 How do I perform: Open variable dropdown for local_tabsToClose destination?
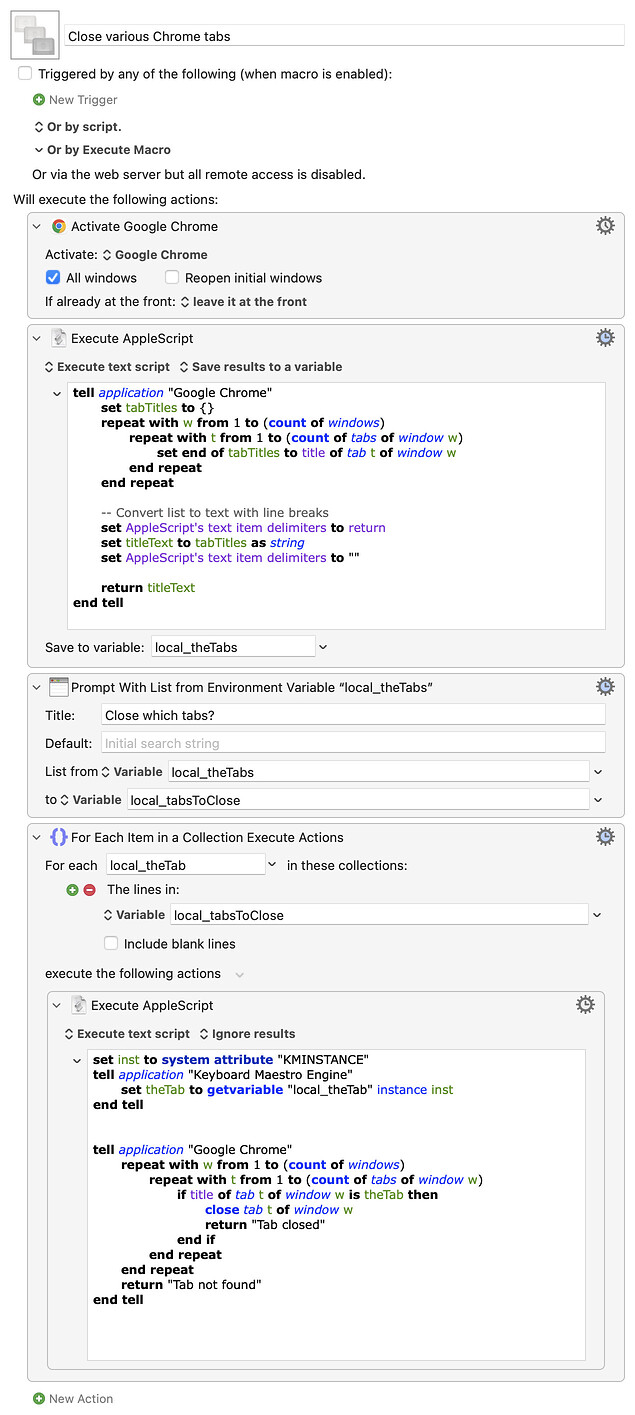[x=598, y=800]
